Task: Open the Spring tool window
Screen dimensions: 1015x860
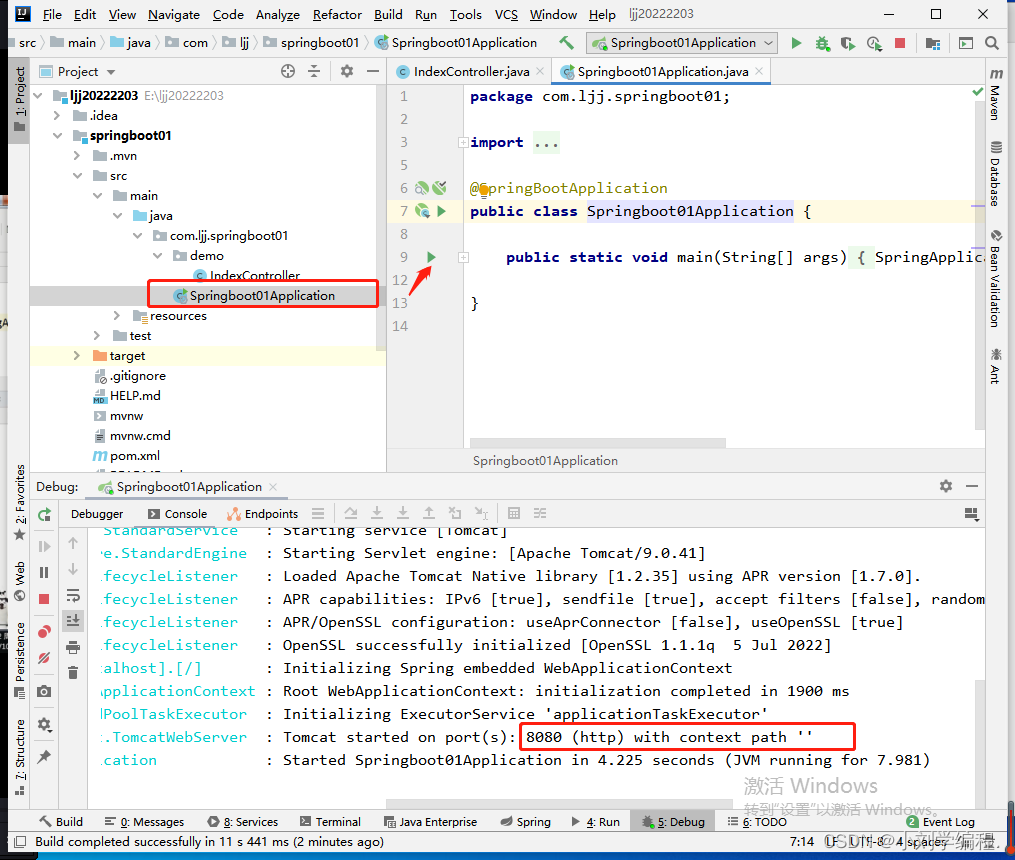Action: (x=526, y=822)
